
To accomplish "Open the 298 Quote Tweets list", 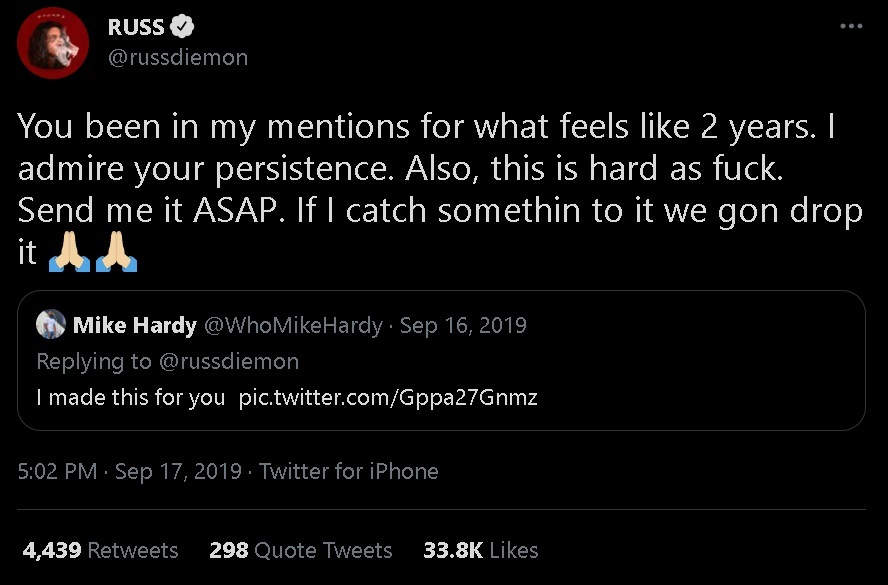I will [300, 550].
